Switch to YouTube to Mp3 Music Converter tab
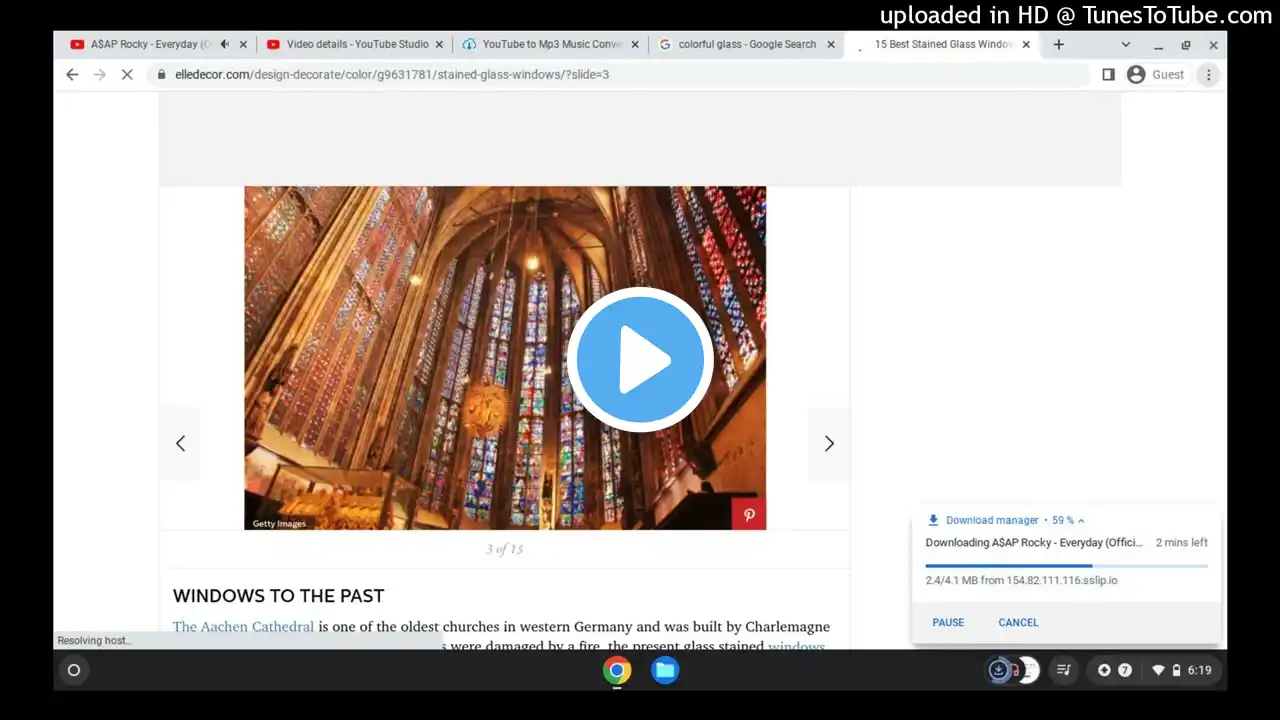The width and height of the screenshot is (1280, 720). click(552, 44)
